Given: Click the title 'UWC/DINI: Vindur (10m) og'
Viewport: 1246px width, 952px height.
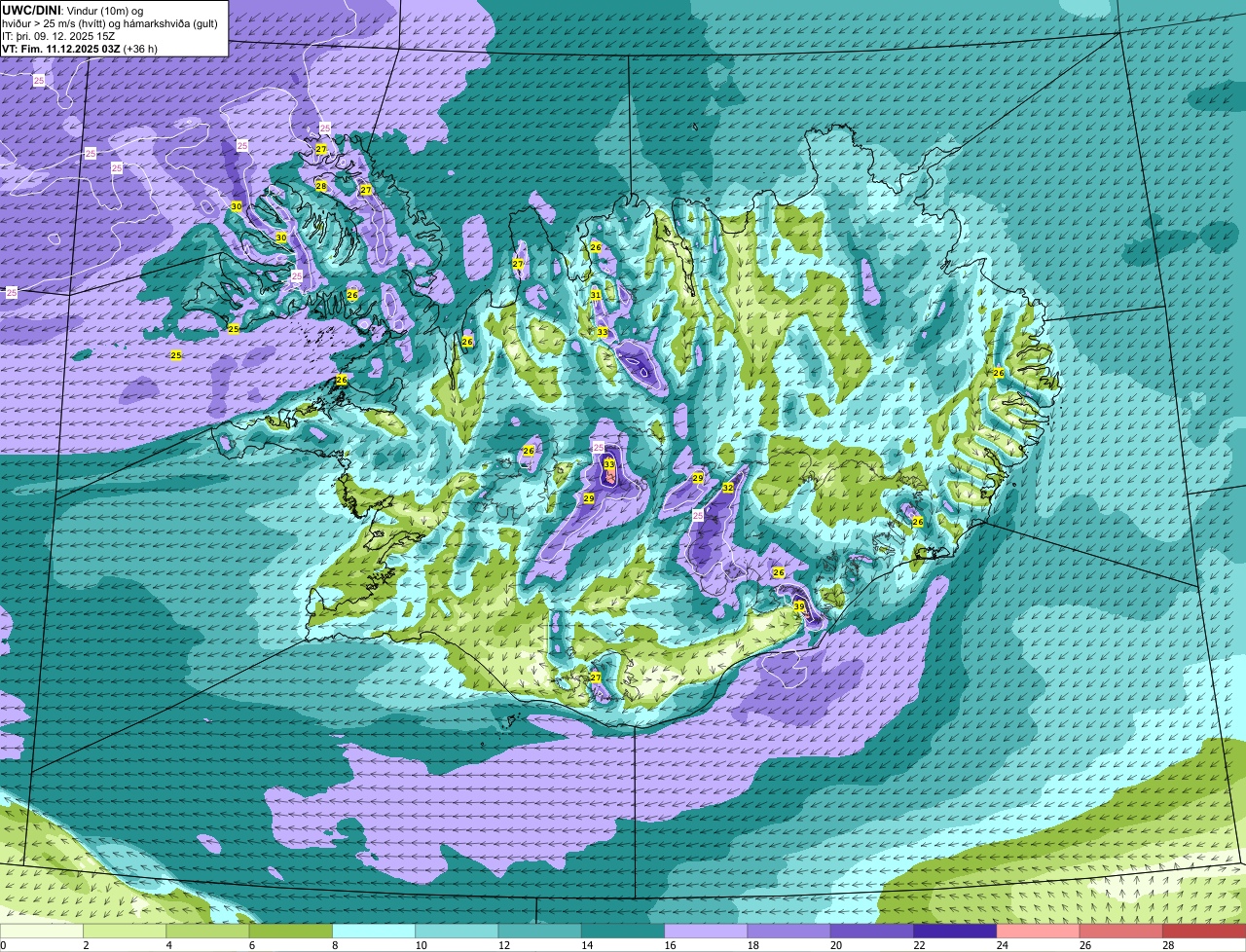Looking at the screenshot, I should pyautogui.click(x=73, y=10).
